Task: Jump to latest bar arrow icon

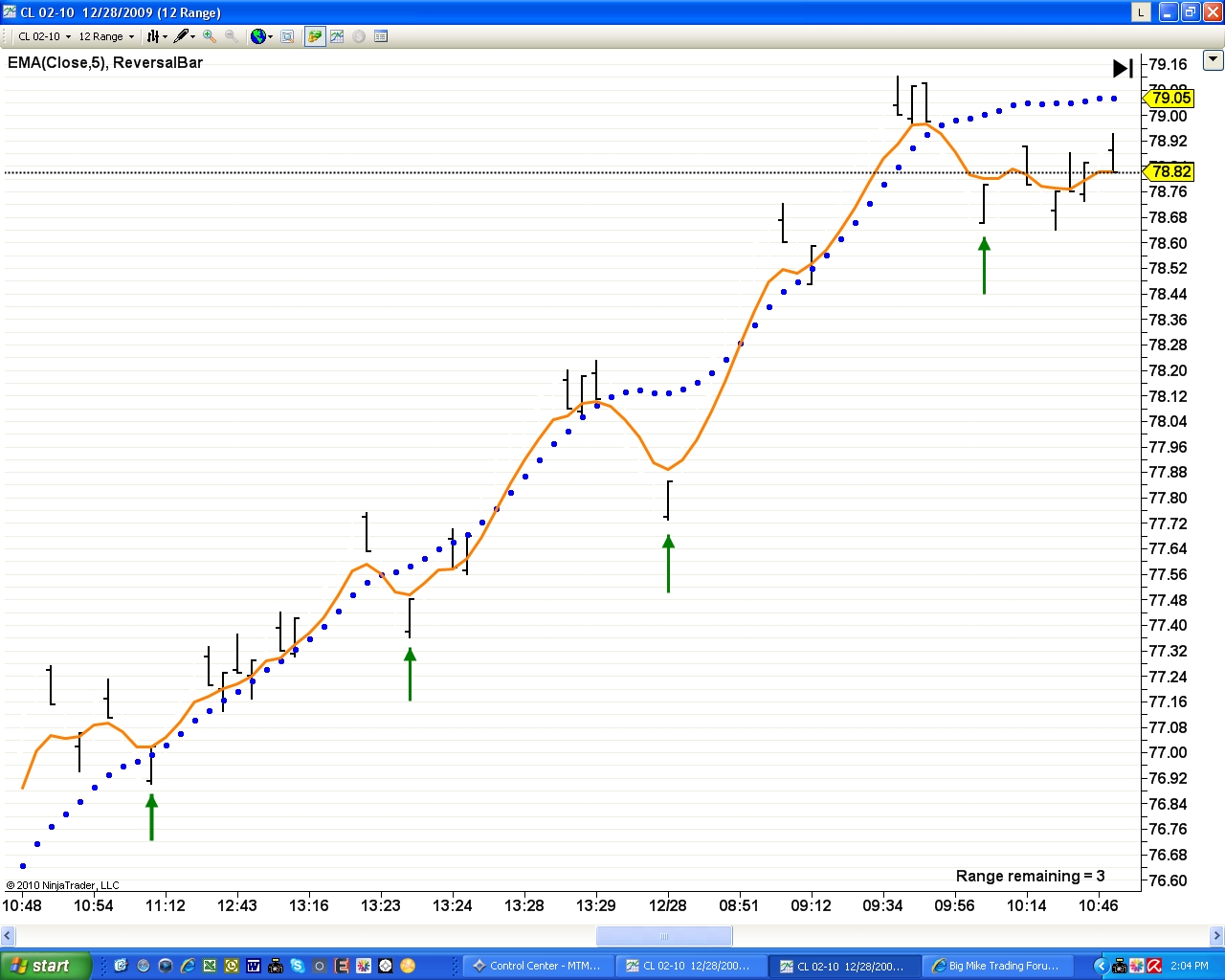Action: pyautogui.click(x=1123, y=68)
